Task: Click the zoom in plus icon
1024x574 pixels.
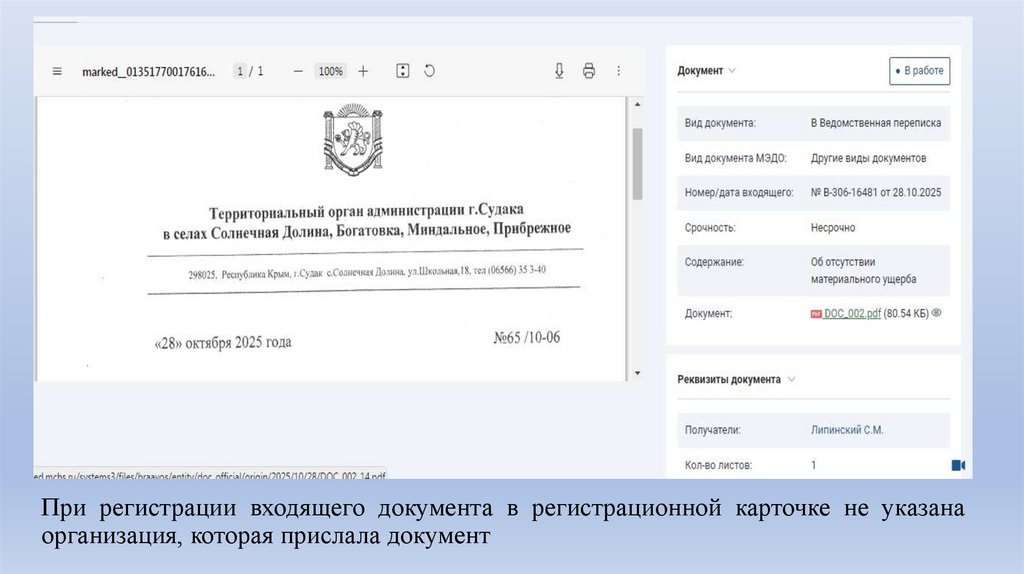Action: pos(363,71)
